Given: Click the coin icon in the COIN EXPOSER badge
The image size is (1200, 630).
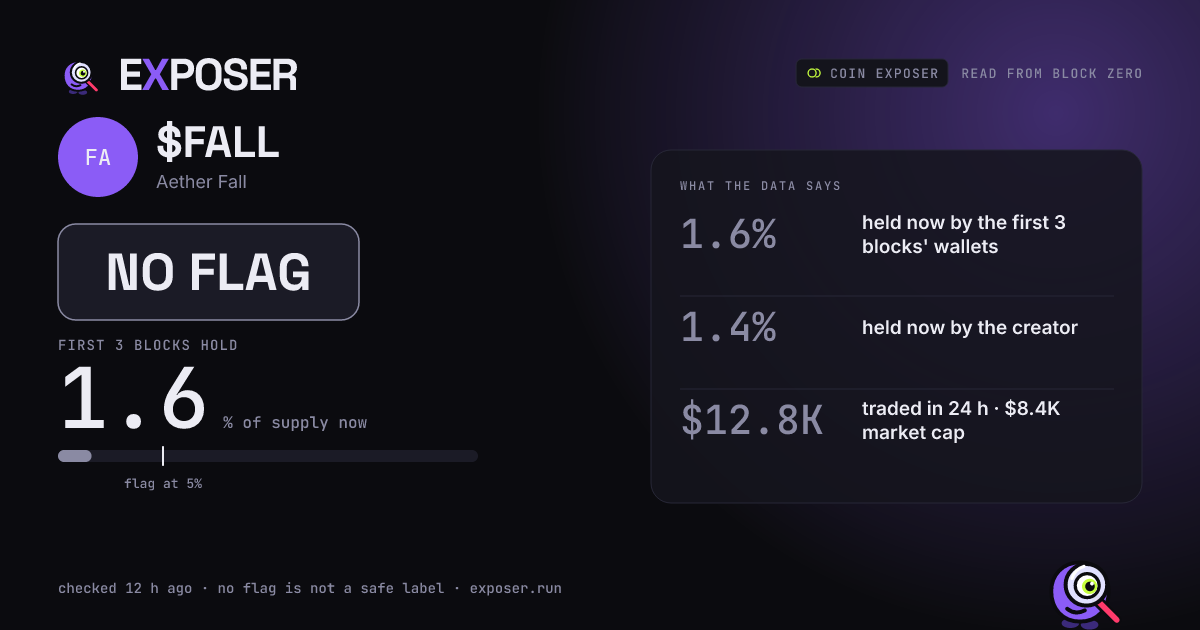Looking at the screenshot, I should (x=814, y=73).
